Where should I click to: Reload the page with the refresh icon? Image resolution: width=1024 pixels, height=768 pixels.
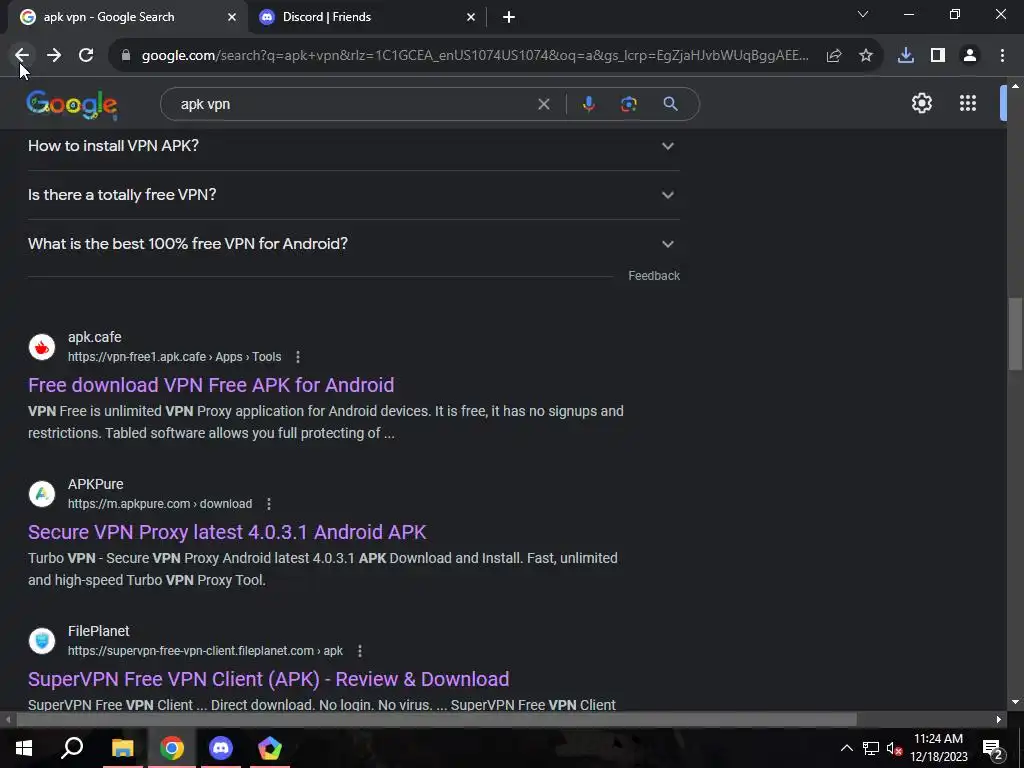coord(86,56)
